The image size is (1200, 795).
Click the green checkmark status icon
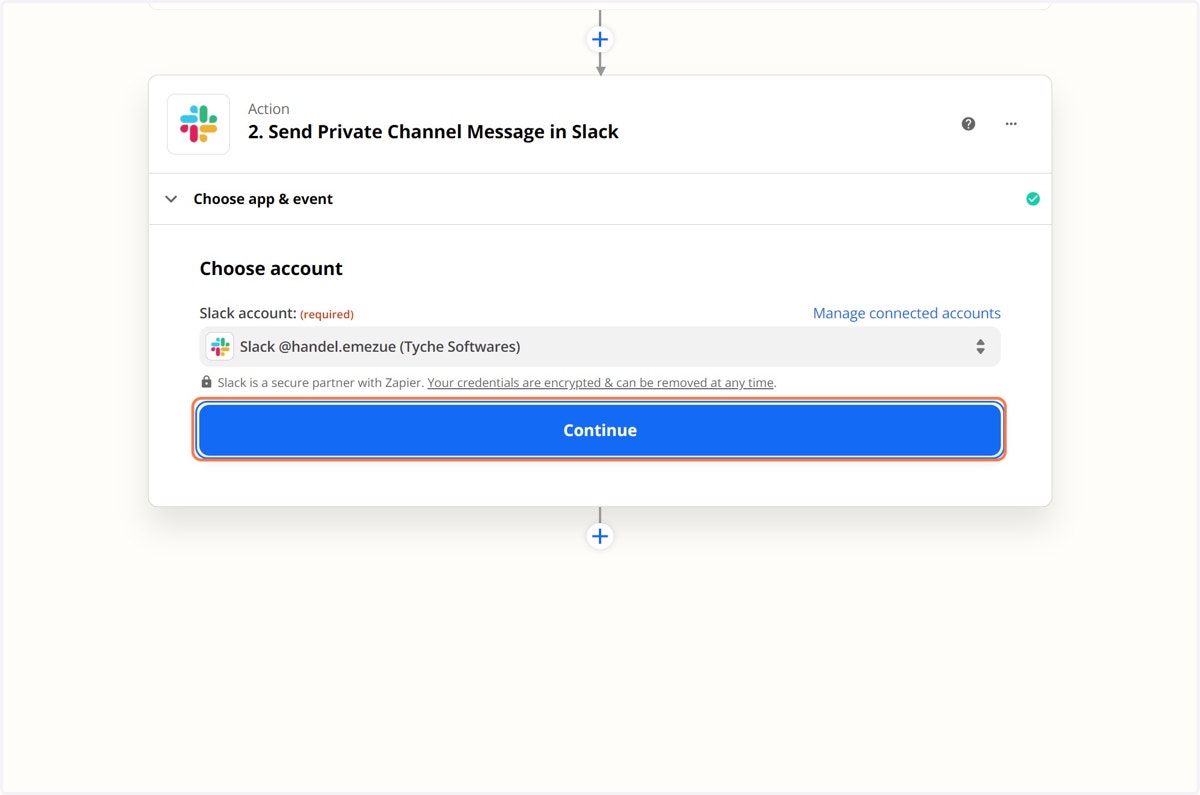pyautogui.click(x=1033, y=199)
